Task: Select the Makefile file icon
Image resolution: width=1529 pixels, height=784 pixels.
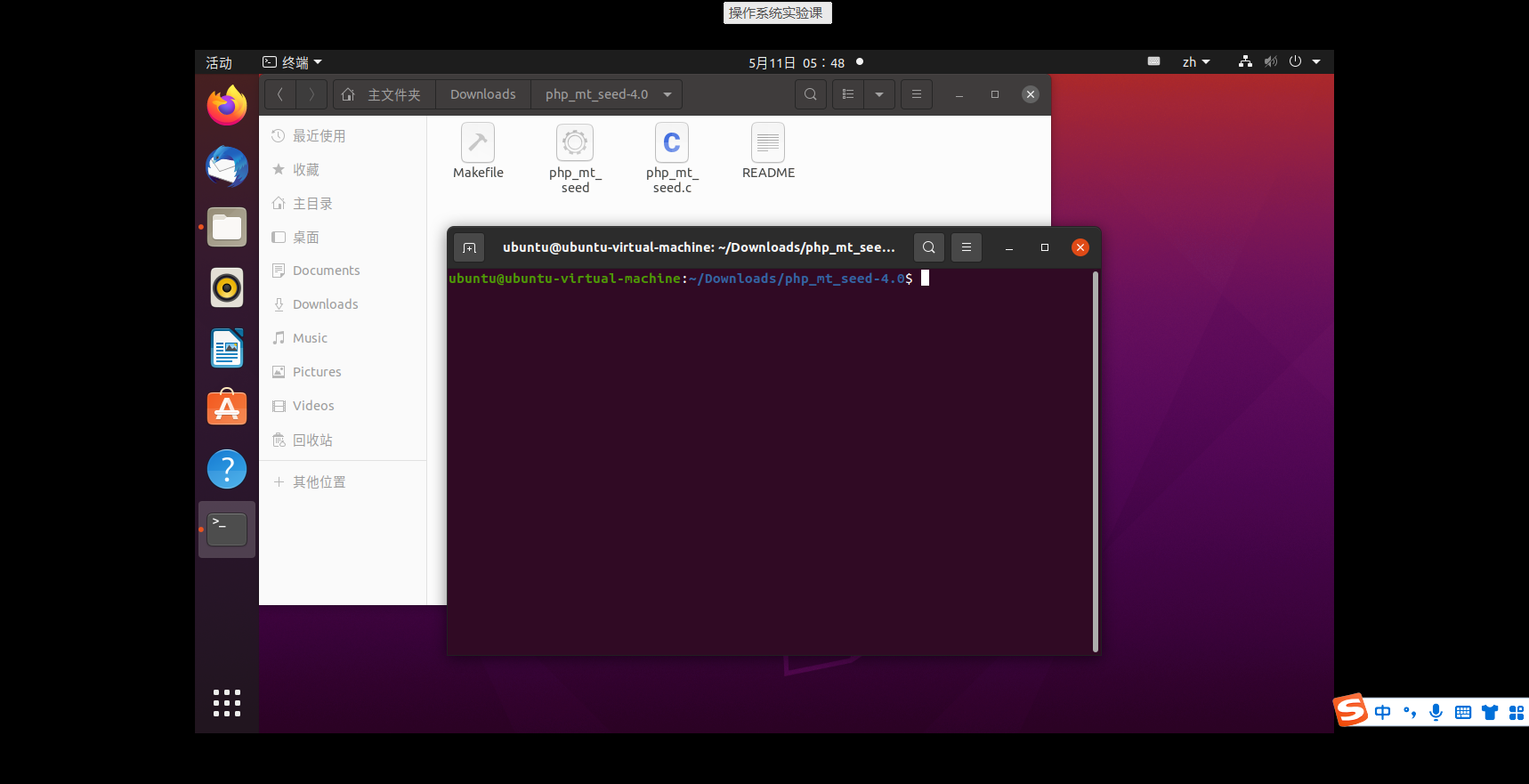Action: [478, 143]
